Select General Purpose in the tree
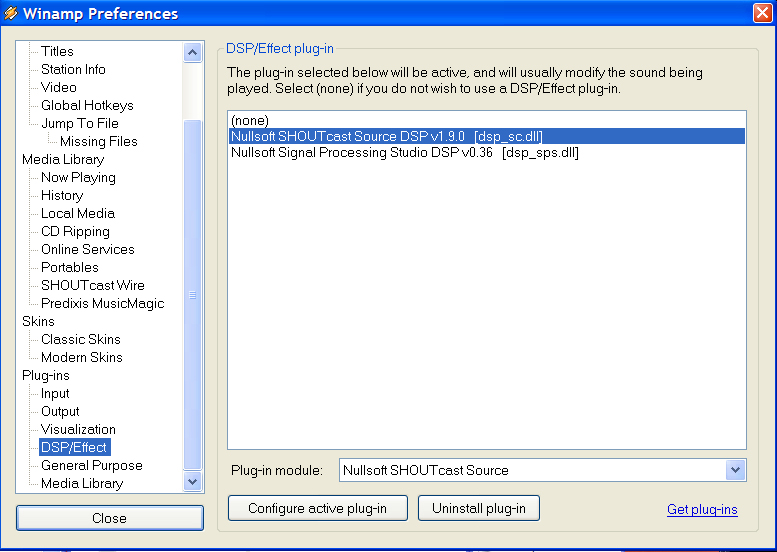Viewport: 777px width, 552px height. 91,465
